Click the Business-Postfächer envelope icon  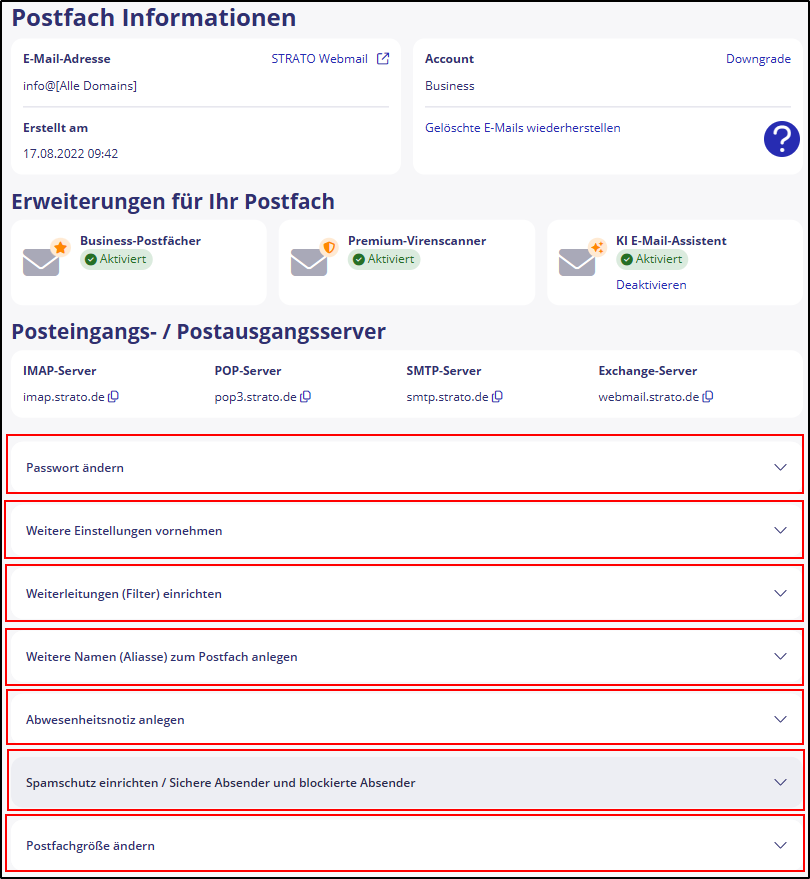coord(44,259)
